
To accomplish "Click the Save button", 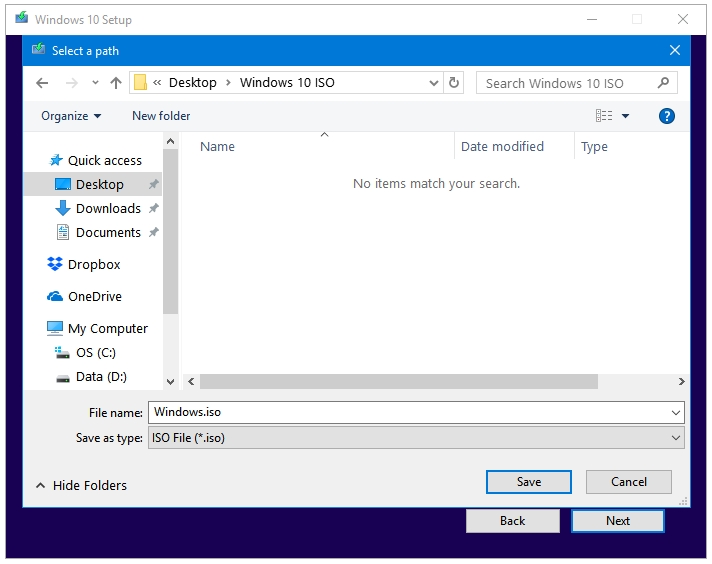I will click(529, 482).
